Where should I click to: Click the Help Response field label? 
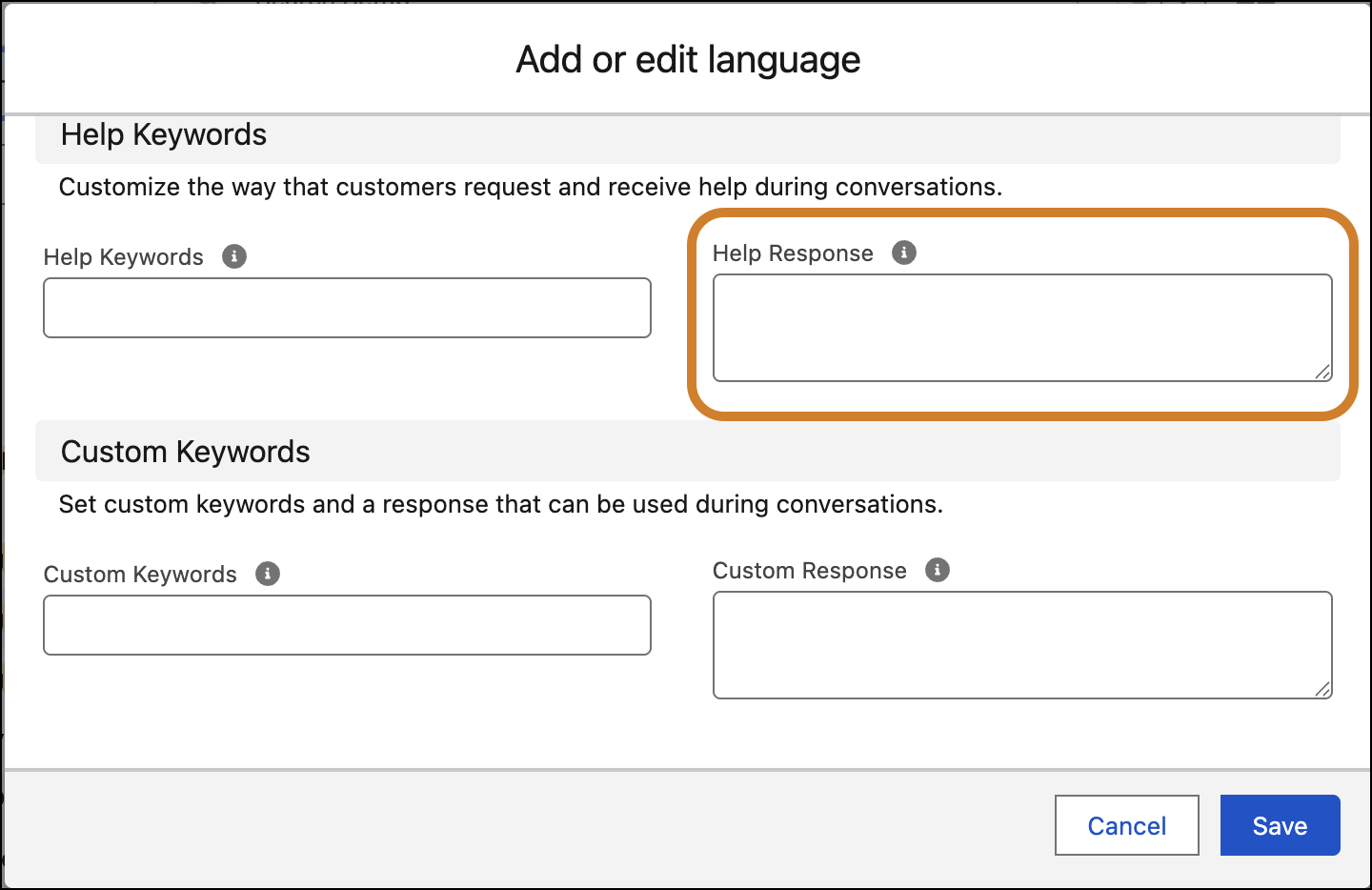click(x=793, y=253)
